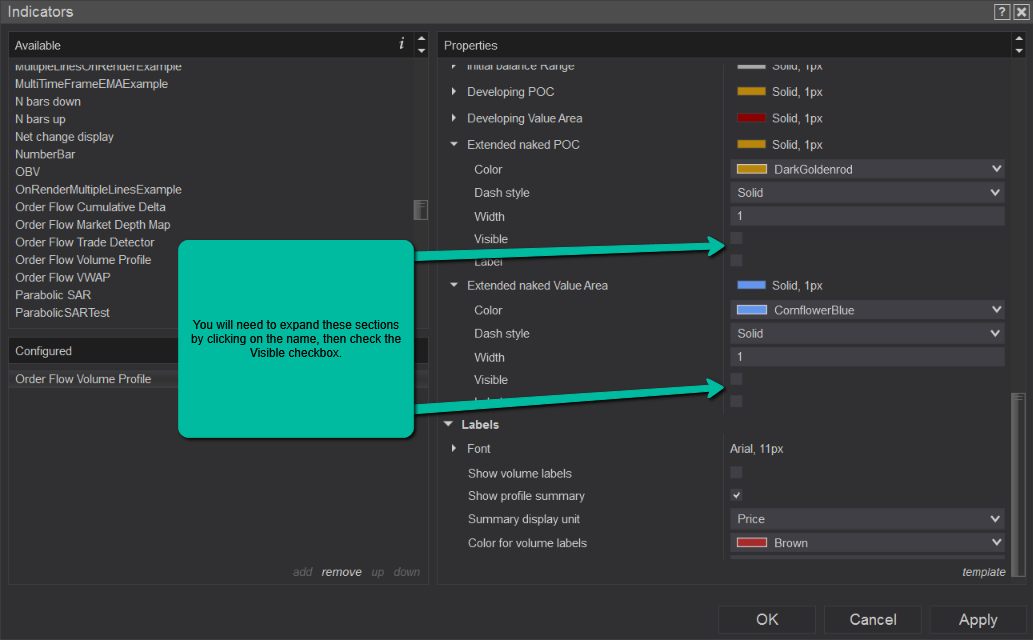Click the help question mark icon
This screenshot has width=1033, height=640.
pos(1001,12)
